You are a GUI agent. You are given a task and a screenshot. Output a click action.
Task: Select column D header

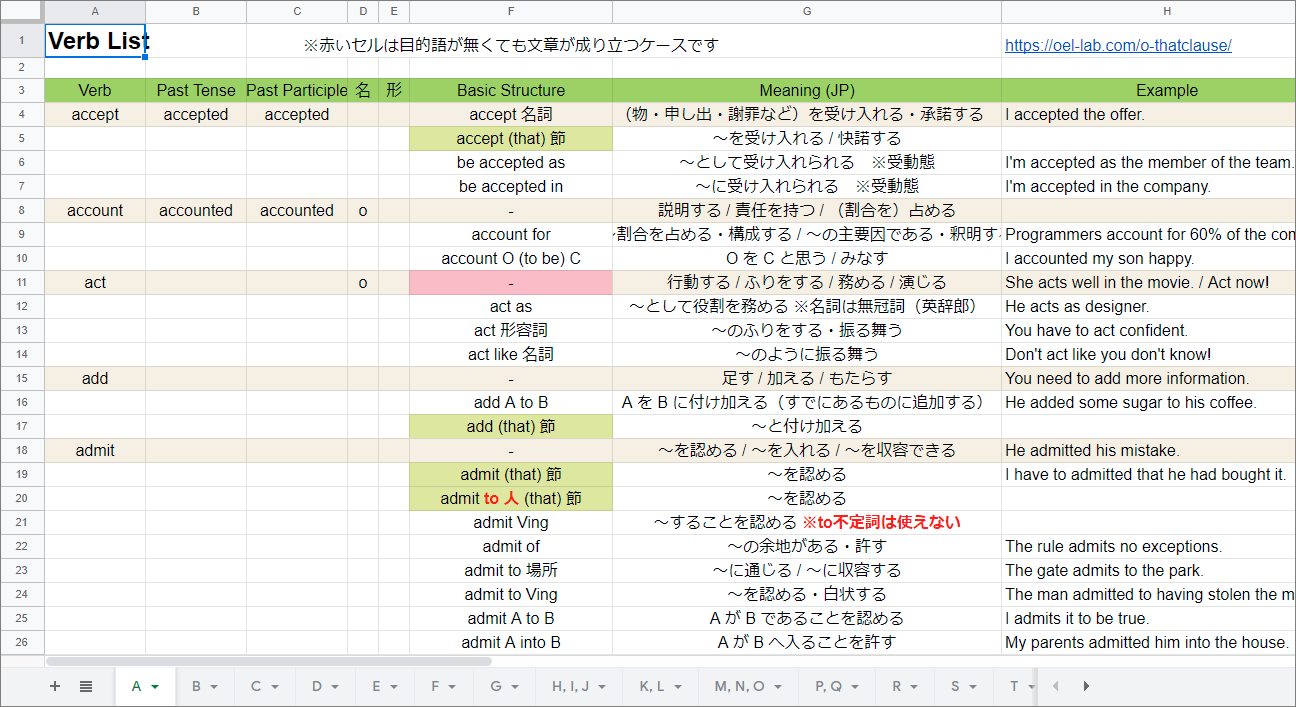(363, 11)
